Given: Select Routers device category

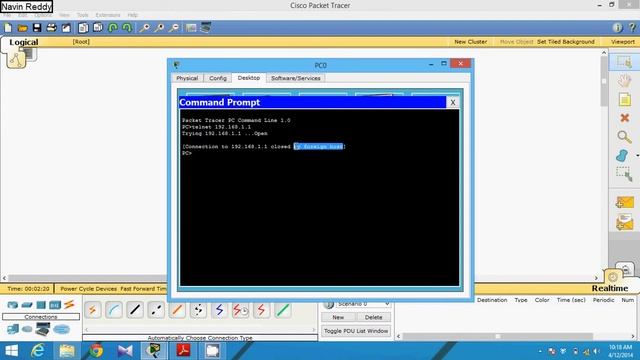Looking at the screenshot, I should 13,305.
